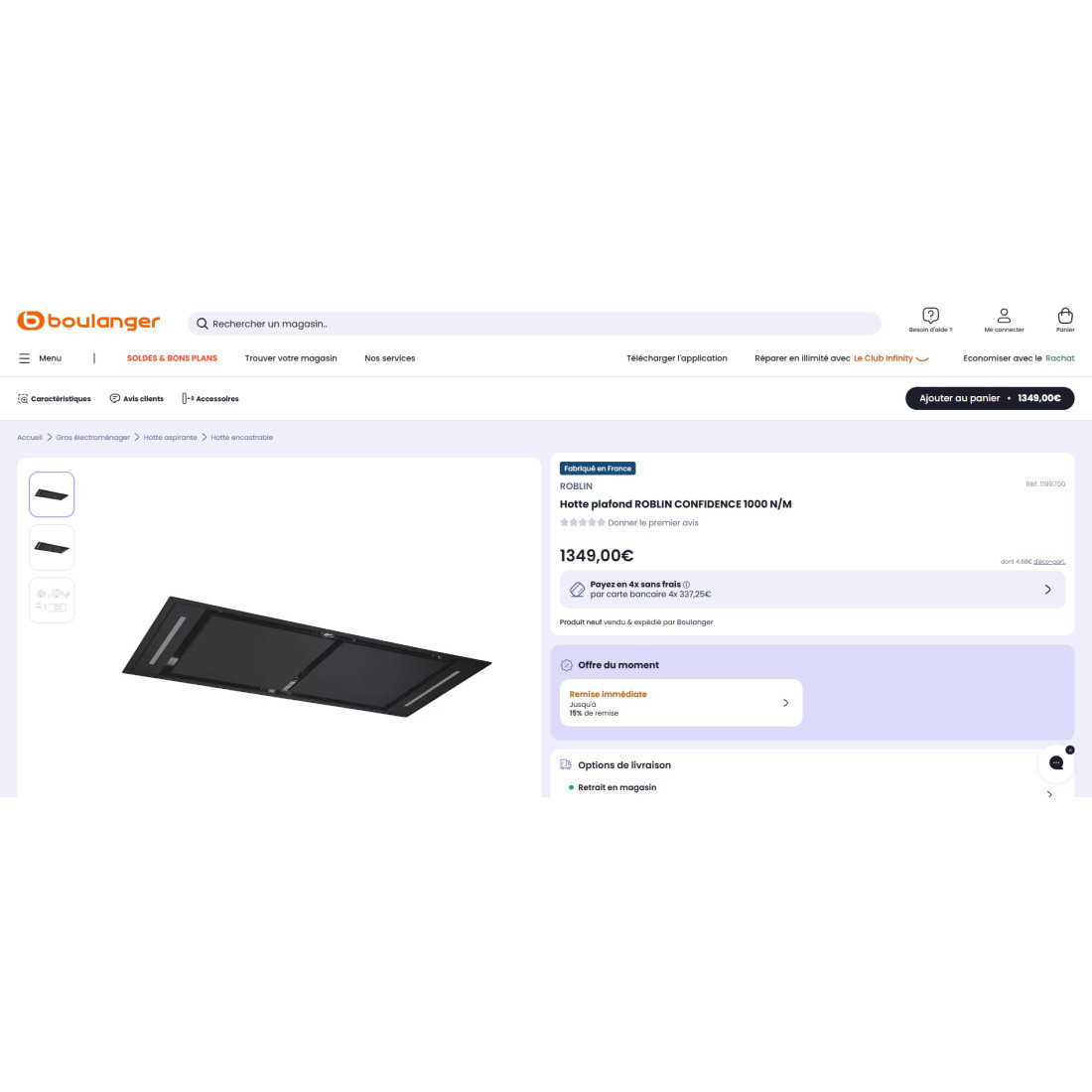Screen dimensions: 1092x1092
Task: Expand the Payez en 4x sans frais chevron
Action: coord(1047,589)
